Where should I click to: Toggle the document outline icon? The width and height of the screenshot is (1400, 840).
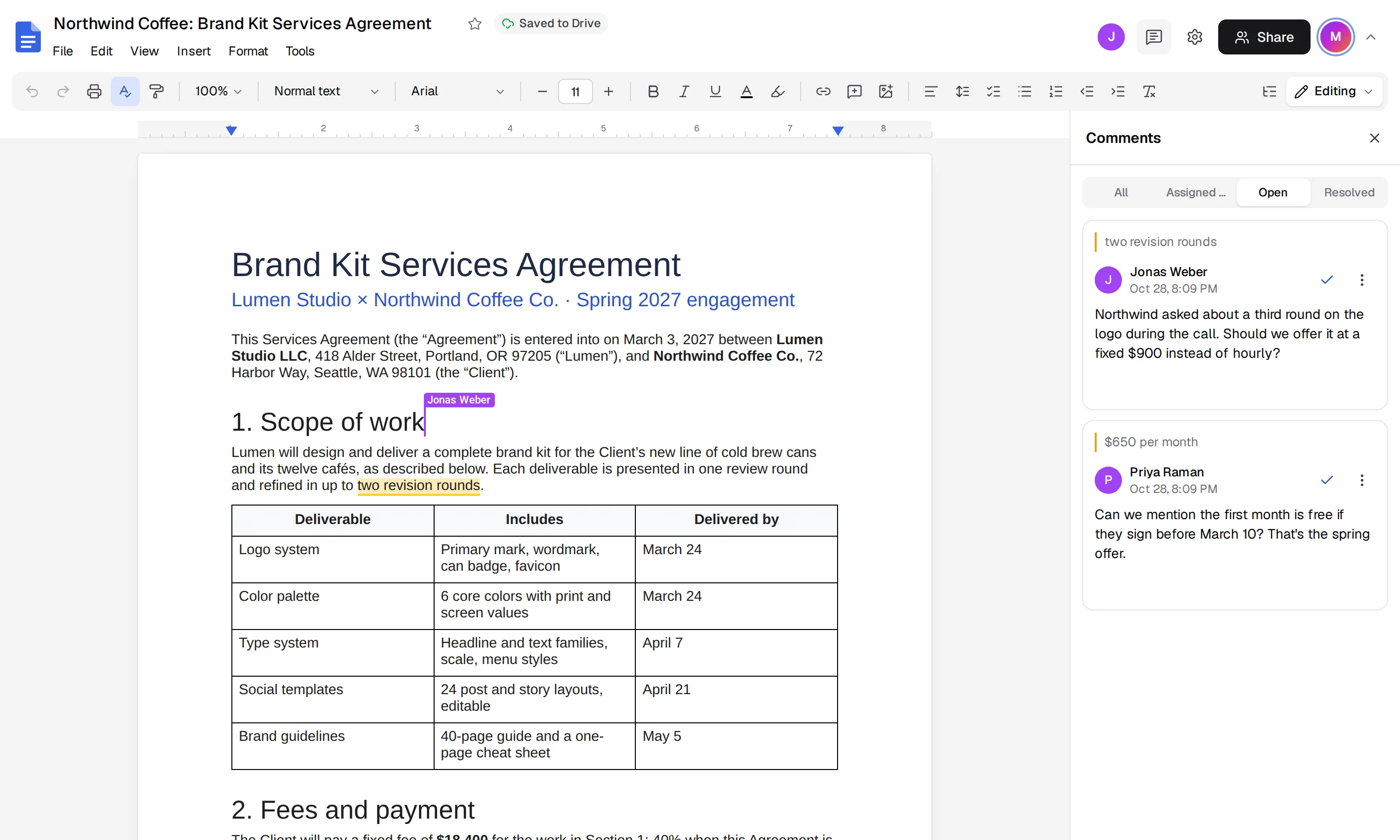point(1269,91)
